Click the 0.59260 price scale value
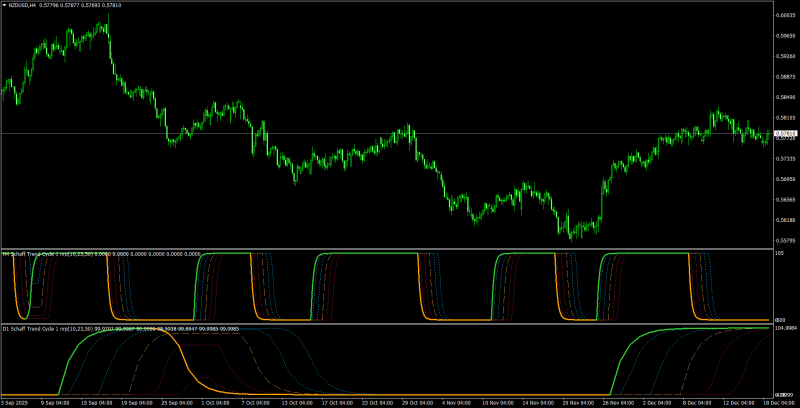This screenshot has height=408, width=800. 788,57
